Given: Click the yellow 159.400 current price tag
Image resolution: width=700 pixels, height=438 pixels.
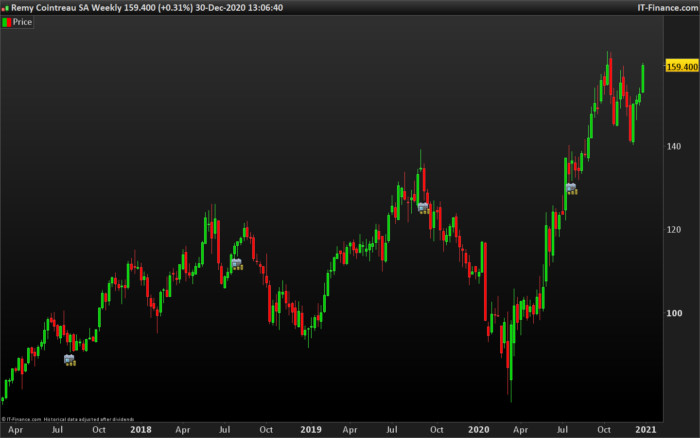Looking at the screenshot, I should tap(682, 67).
